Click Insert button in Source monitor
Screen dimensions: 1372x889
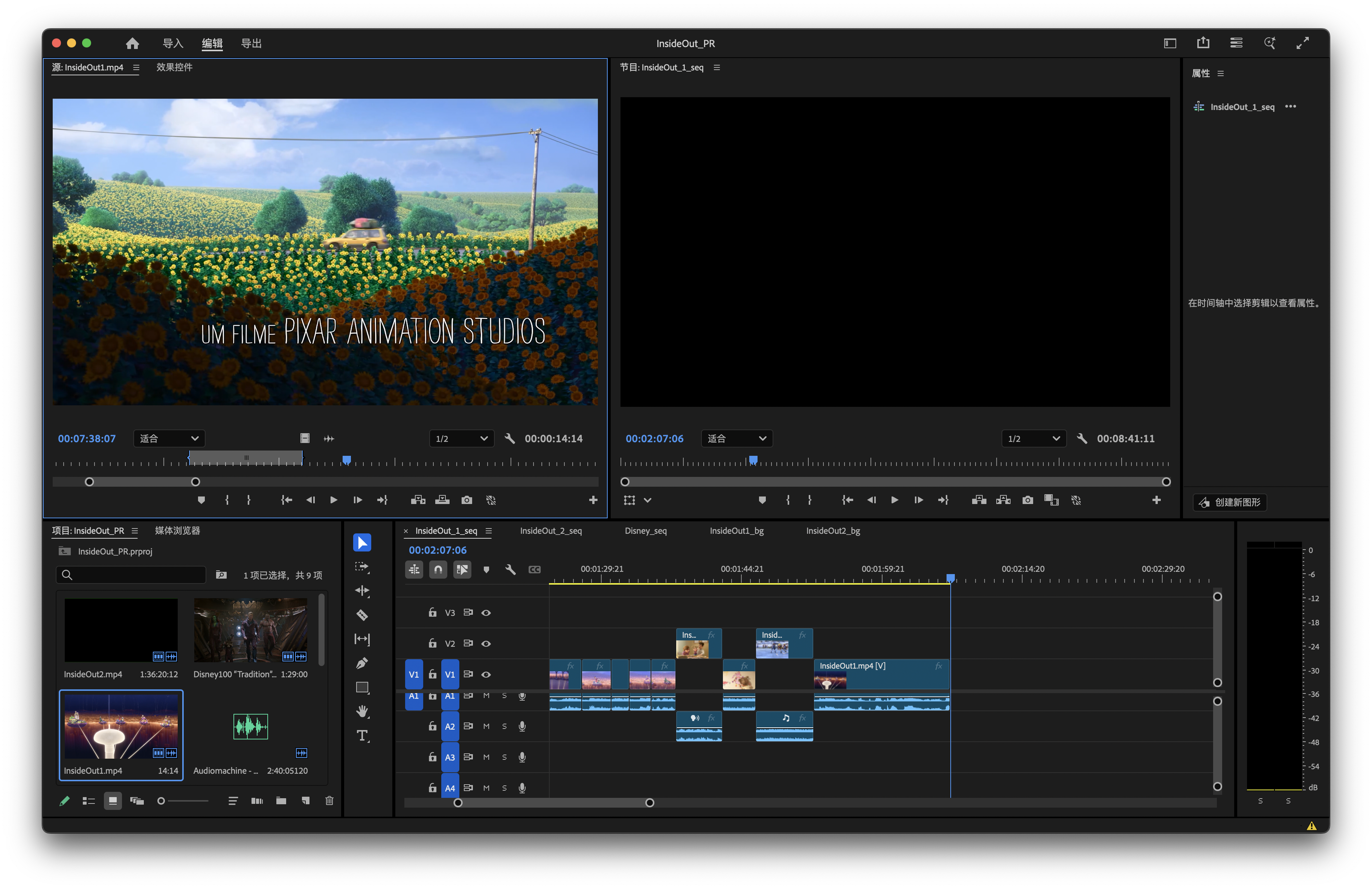pos(418,500)
